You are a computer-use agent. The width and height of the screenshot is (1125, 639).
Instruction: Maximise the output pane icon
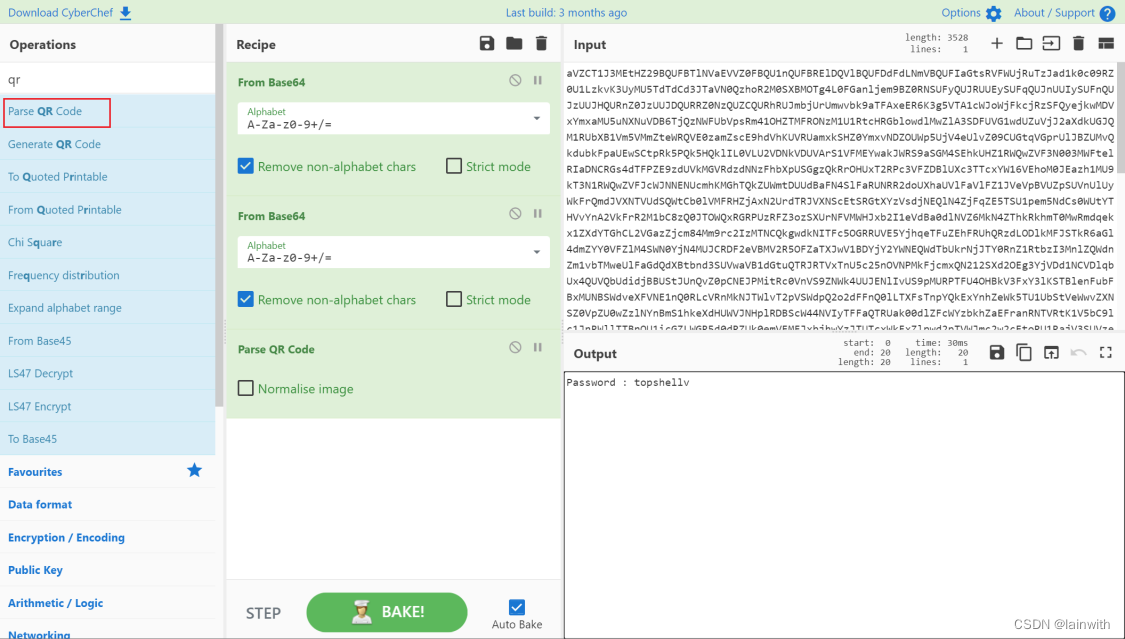click(x=1106, y=352)
